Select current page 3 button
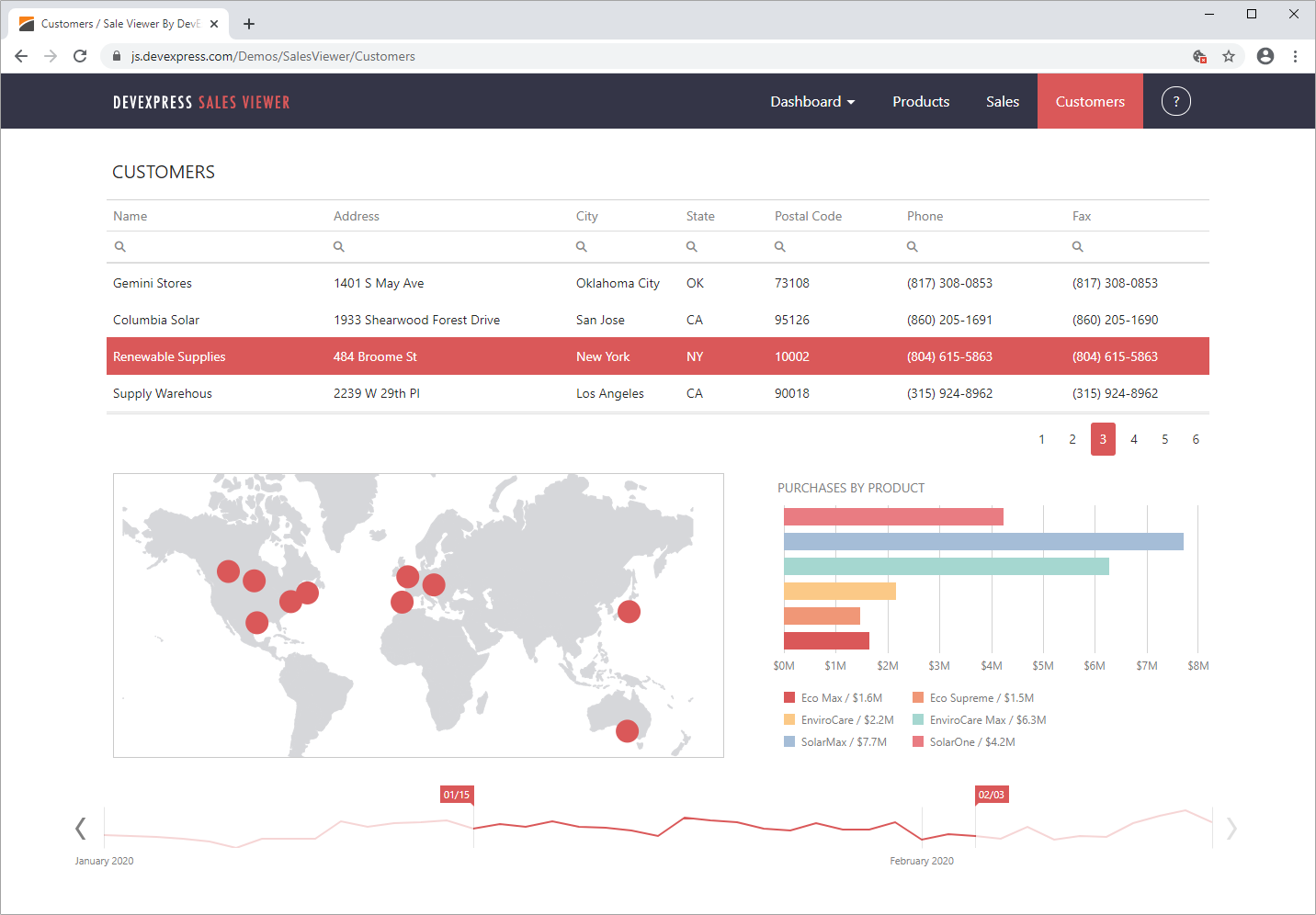This screenshot has height=915, width=1316. pos(1103,439)
